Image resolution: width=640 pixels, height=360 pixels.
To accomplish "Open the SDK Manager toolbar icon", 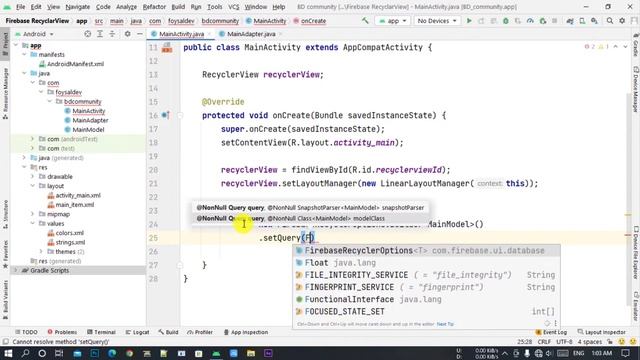I will point(594,20).
